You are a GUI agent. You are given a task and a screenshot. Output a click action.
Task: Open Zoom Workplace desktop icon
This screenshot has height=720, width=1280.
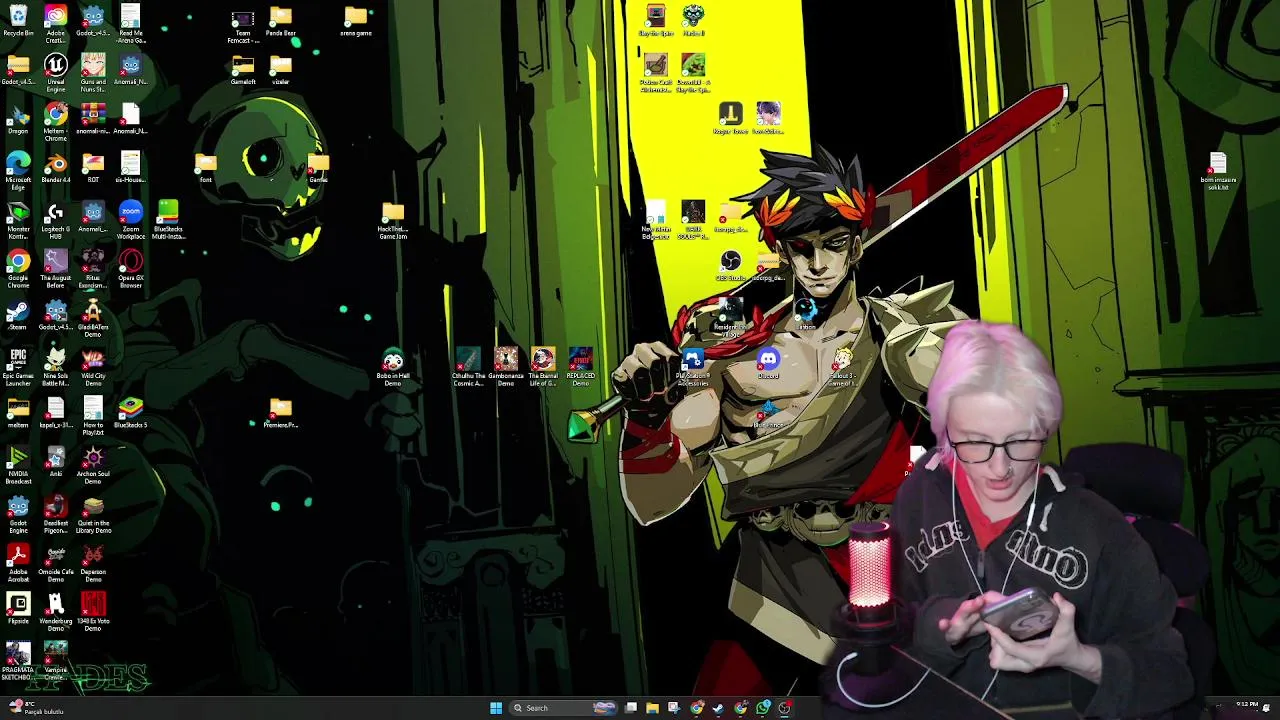(x=131, y=220)
